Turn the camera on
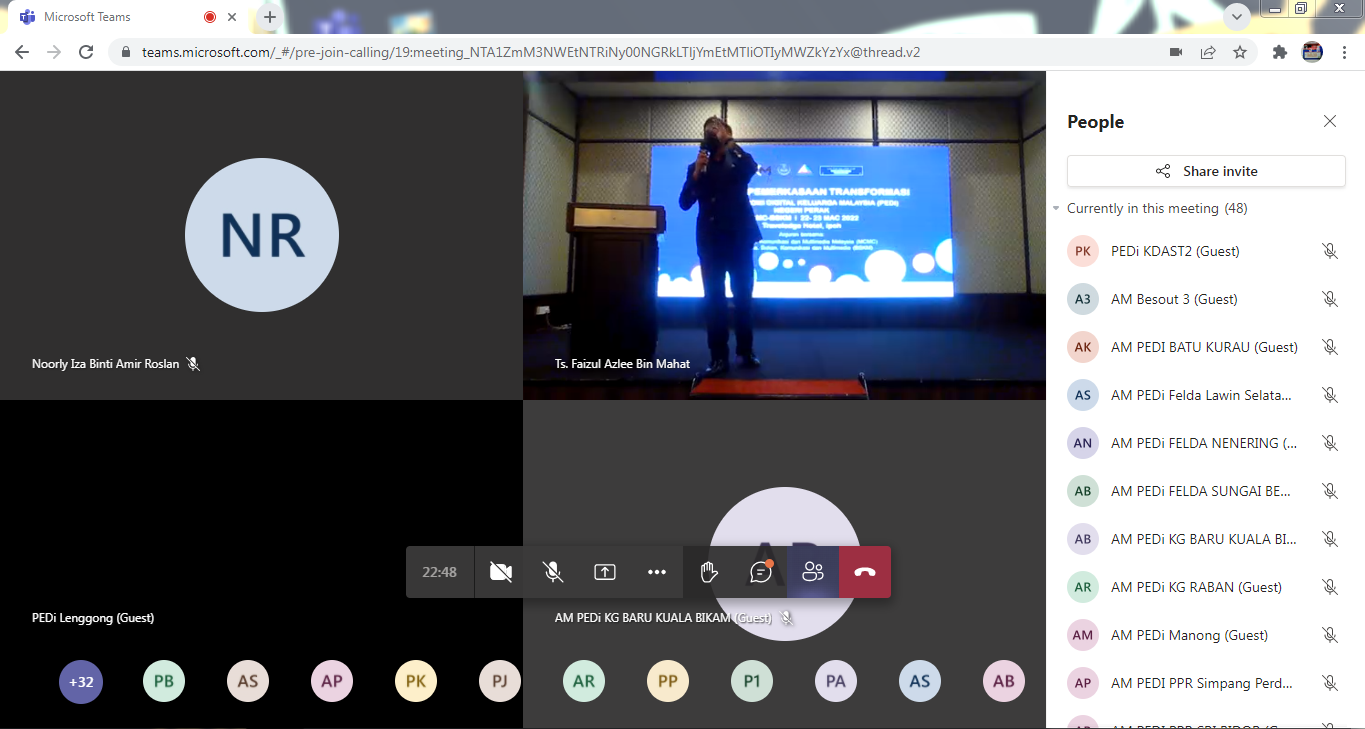1365x729 pixels. [501, 572]
